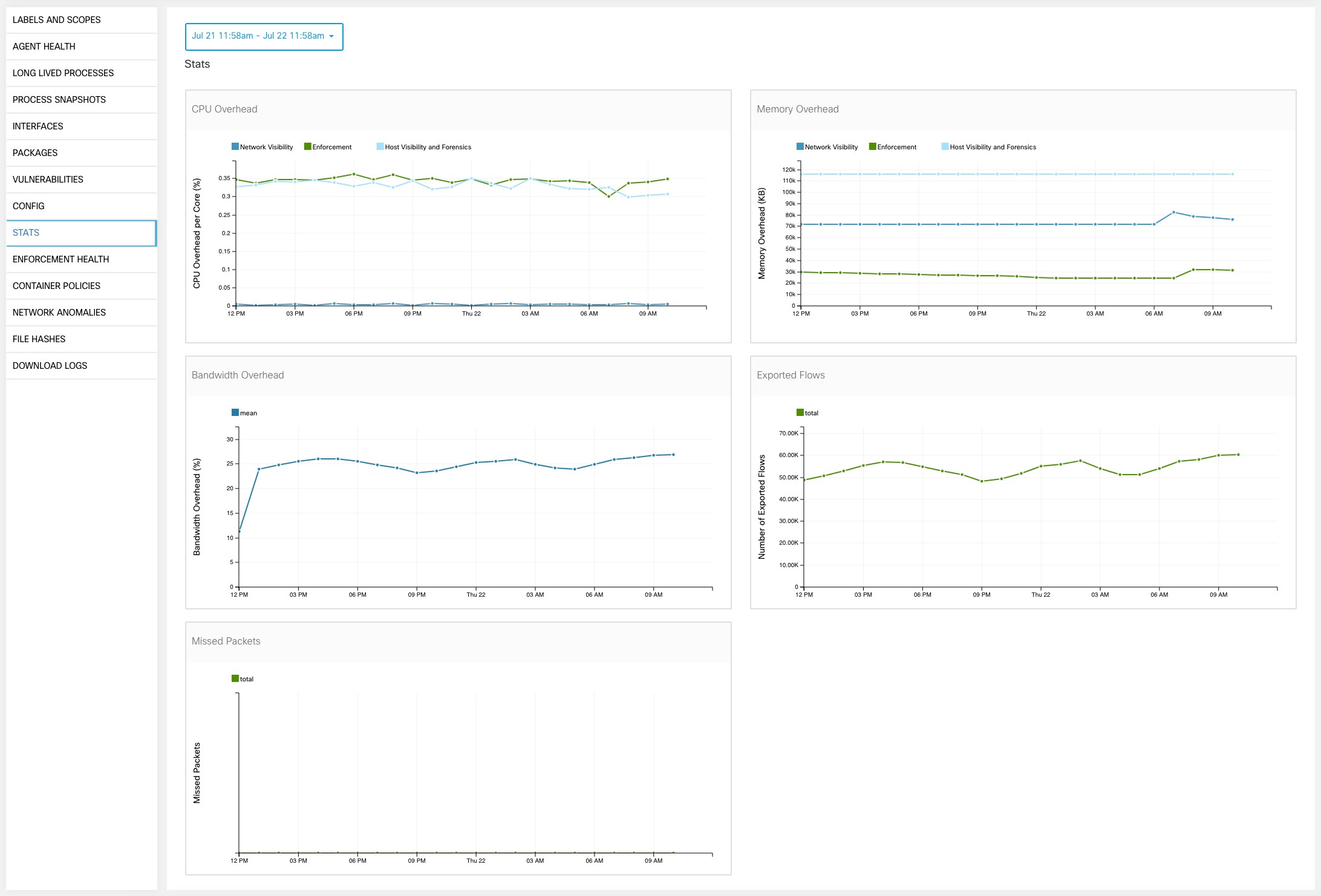The image size is (1321, 896).
Task: Open File Hashes section
Action: coord(82,339)
